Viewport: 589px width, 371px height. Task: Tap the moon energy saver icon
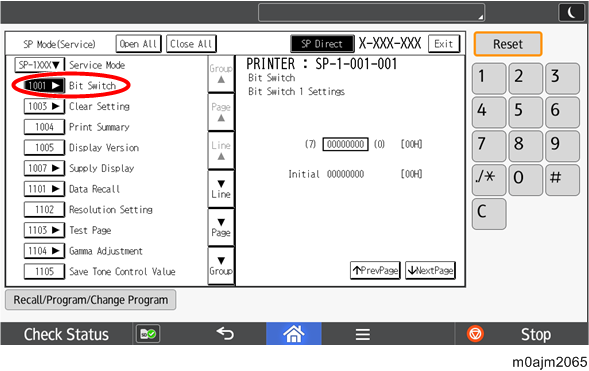coord(571,12)
